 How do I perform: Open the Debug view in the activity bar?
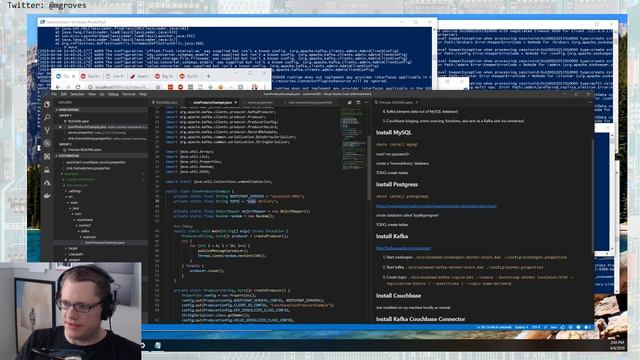pyautogui.click(x=47, y=143)
